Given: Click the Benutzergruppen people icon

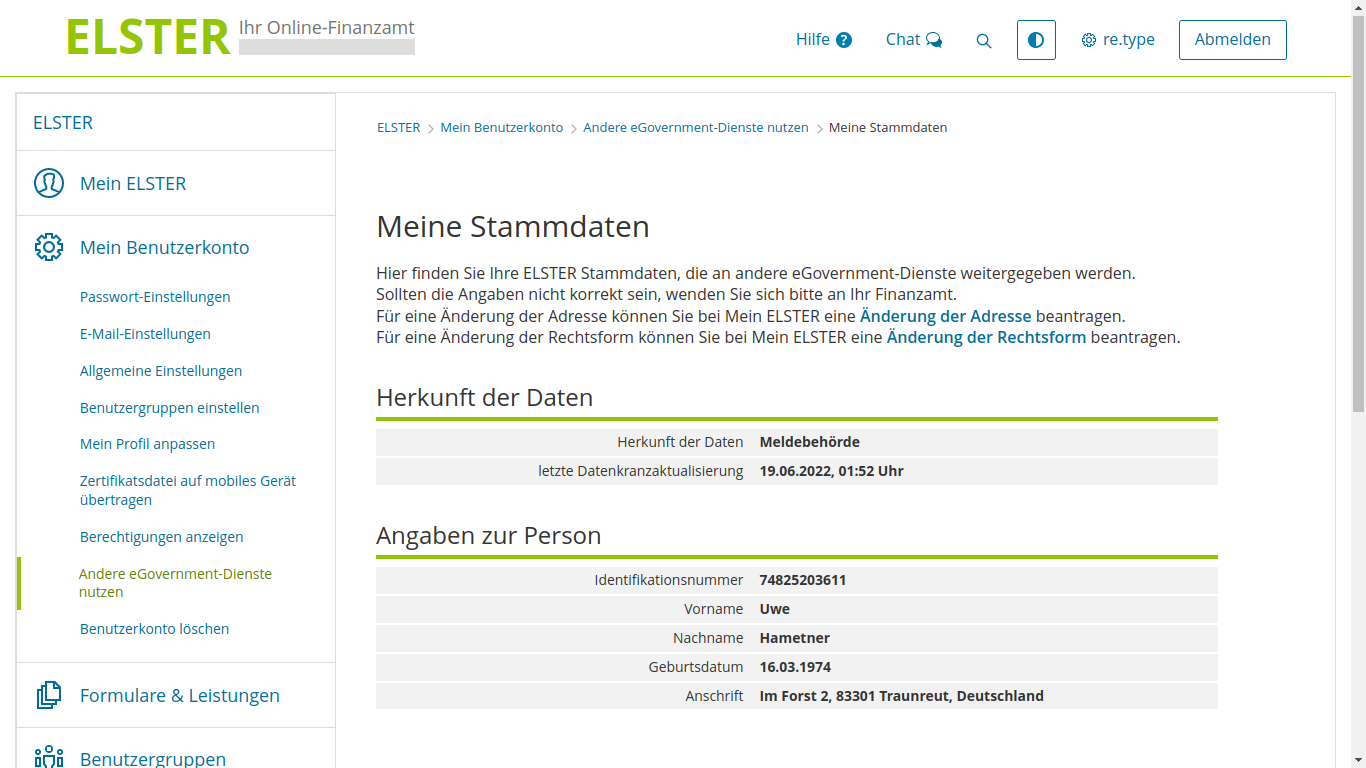Looking at the screenshot, I should tap(49, 758).
